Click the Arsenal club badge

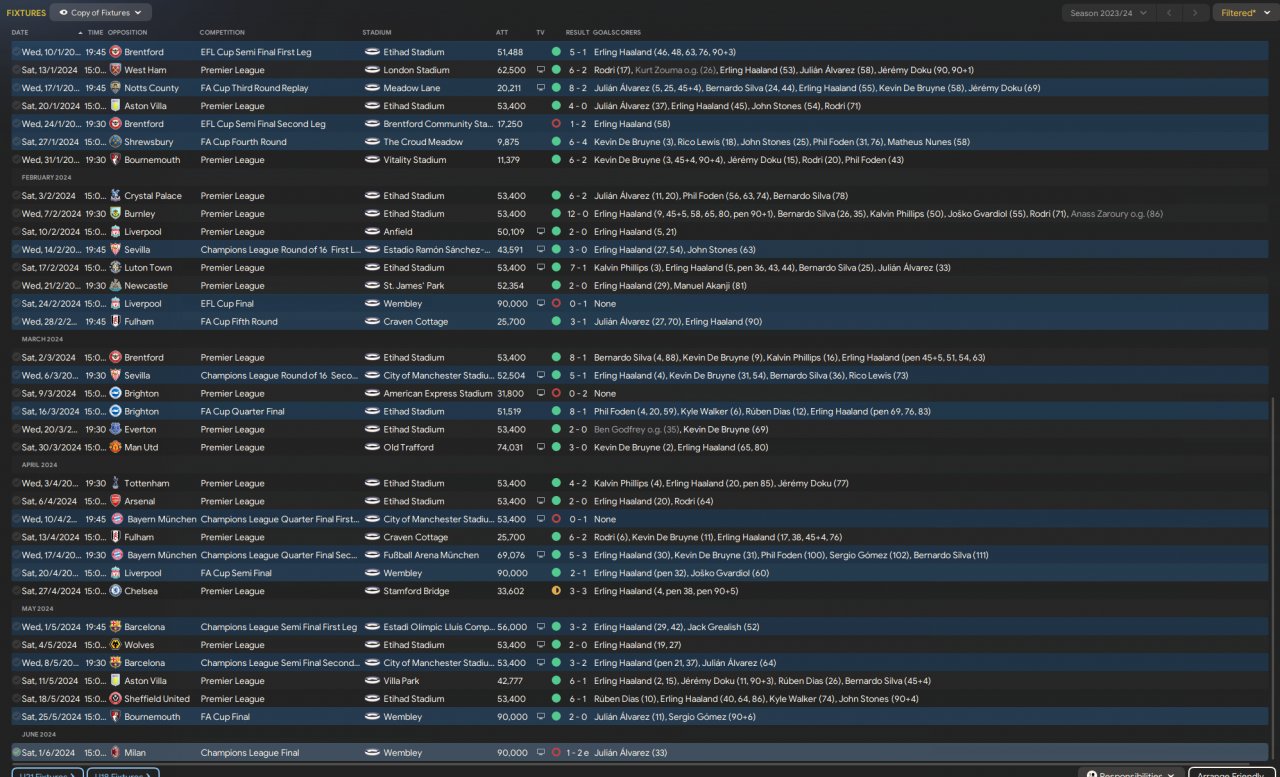115,501
